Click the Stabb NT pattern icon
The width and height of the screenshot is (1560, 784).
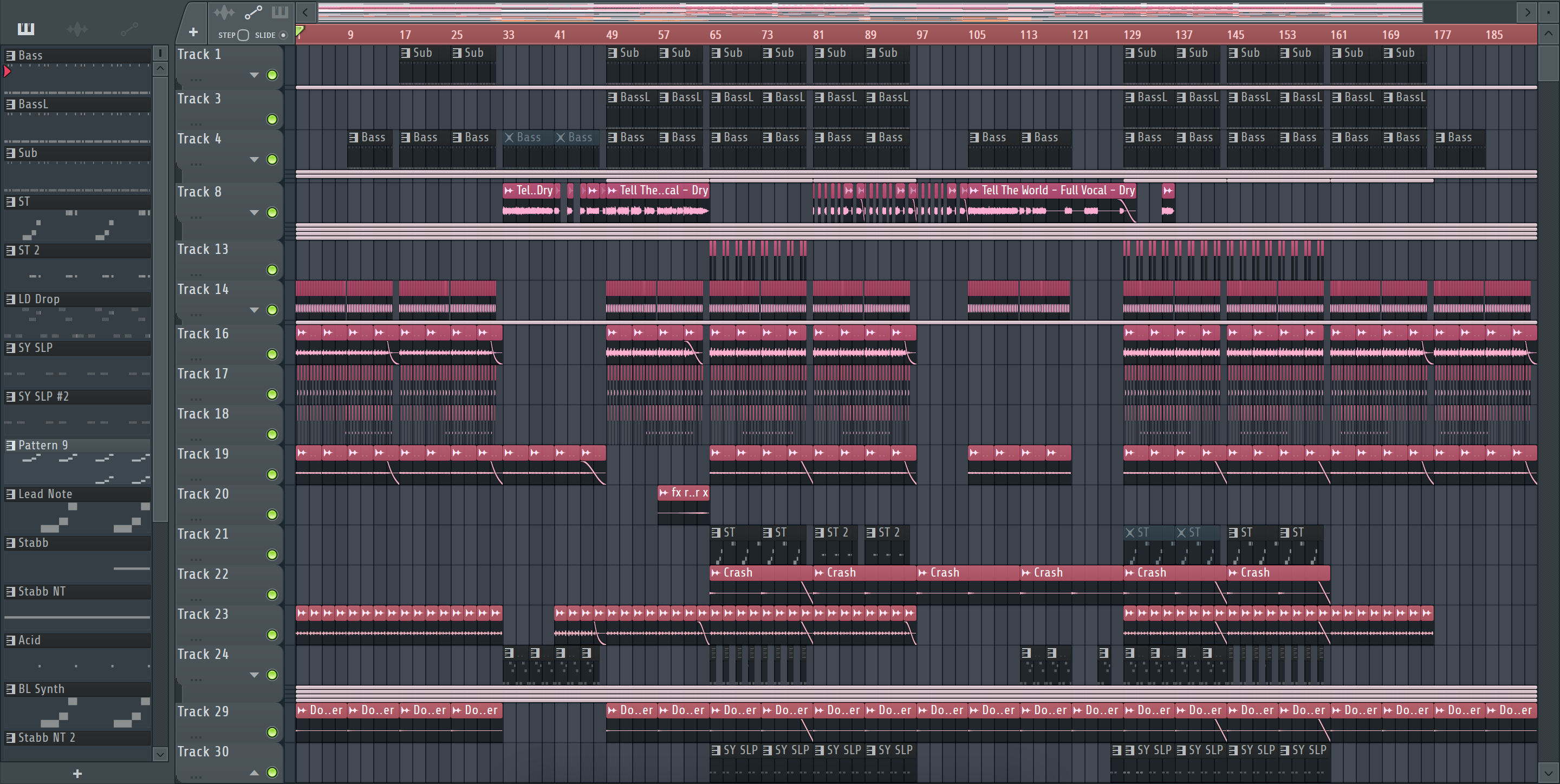(x=10, y=591)
